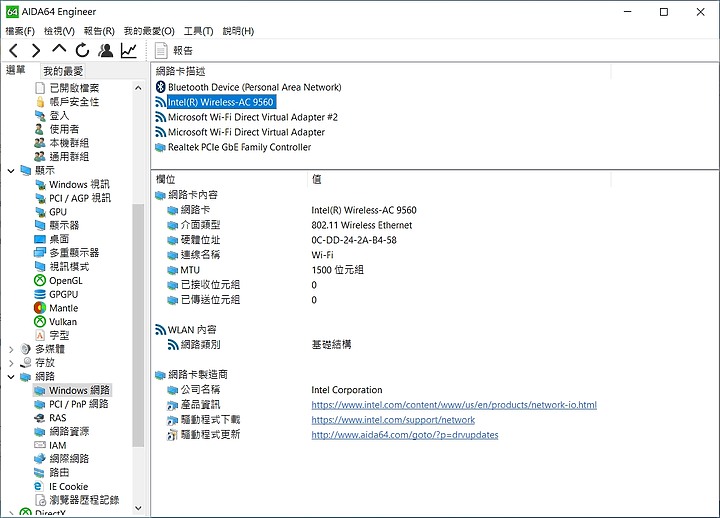Open the aida64 drvupdates link
The height and width of the screenshot is (518, 720).
point(405,435)
